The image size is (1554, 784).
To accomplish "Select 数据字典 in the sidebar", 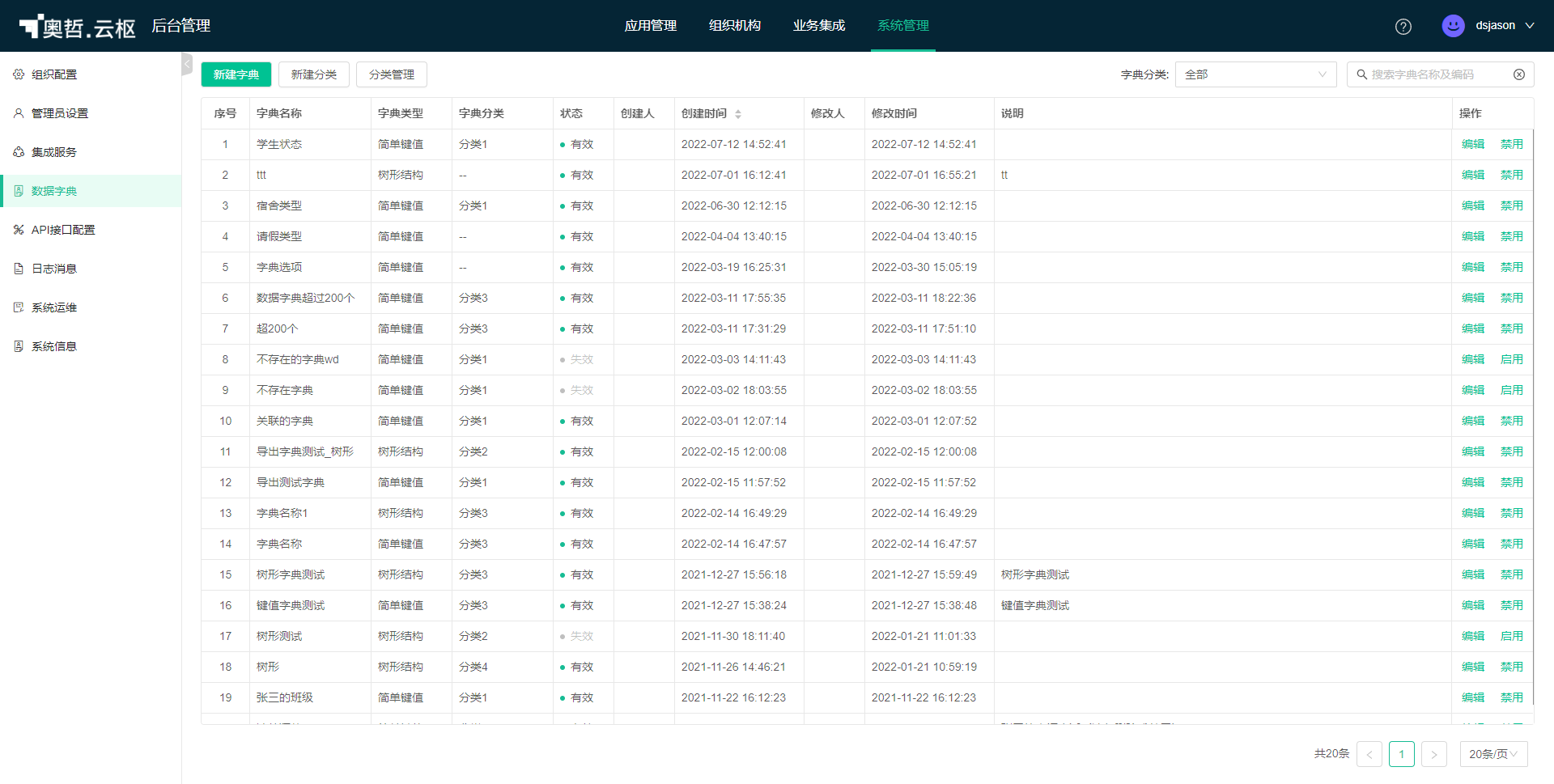I will point(91,191).
